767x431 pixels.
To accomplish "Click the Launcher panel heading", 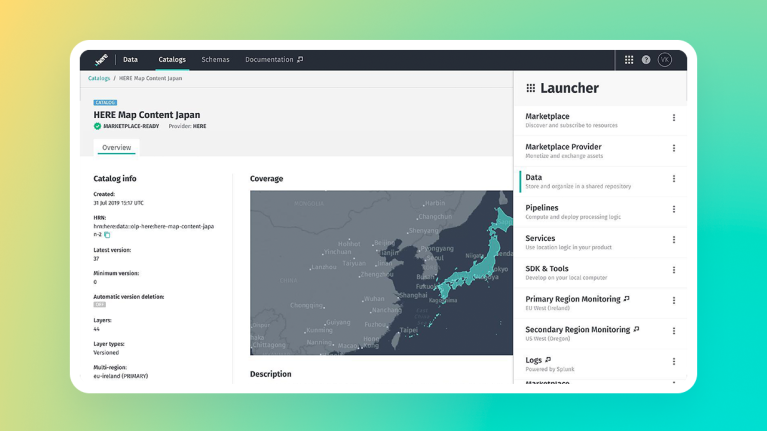I will [x=569, y=88].
